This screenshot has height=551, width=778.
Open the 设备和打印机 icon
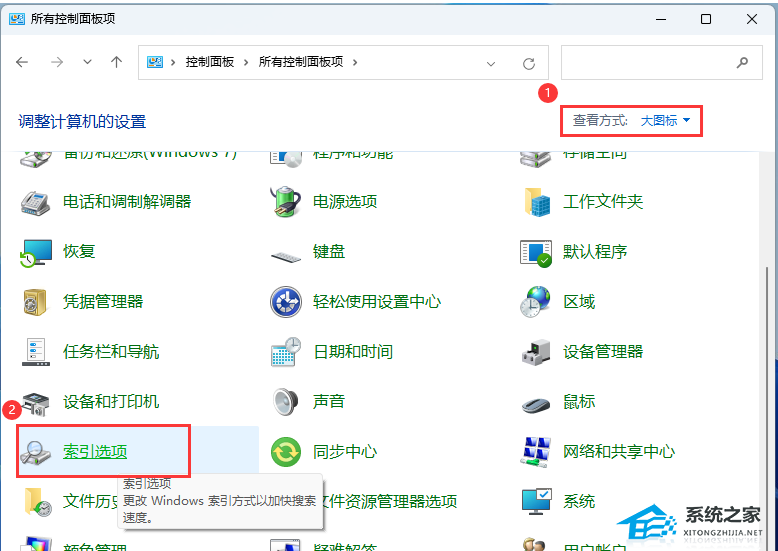pyautogui.click(x=36, y=401)
